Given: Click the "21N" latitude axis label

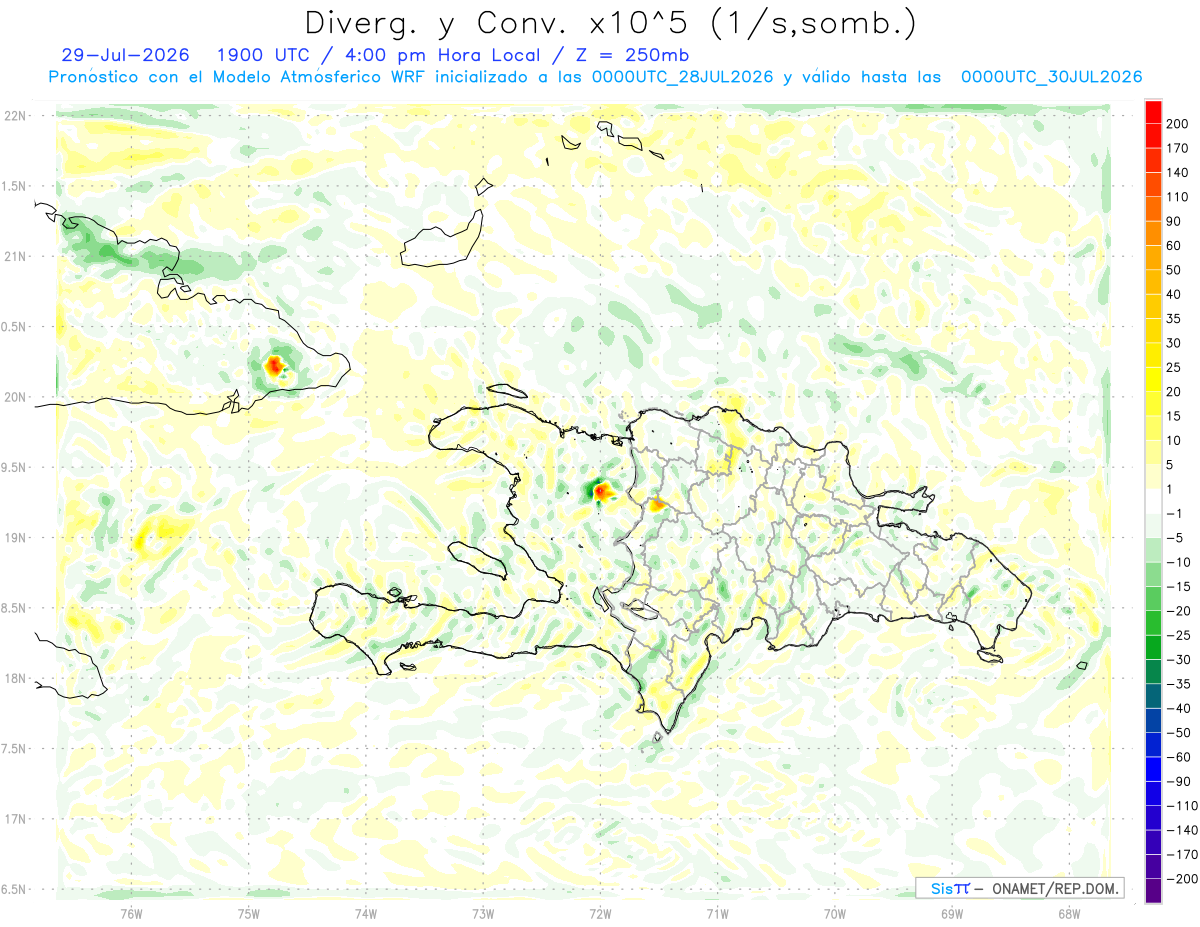Looking at the screenshot, I should click(x=15, y=256).
